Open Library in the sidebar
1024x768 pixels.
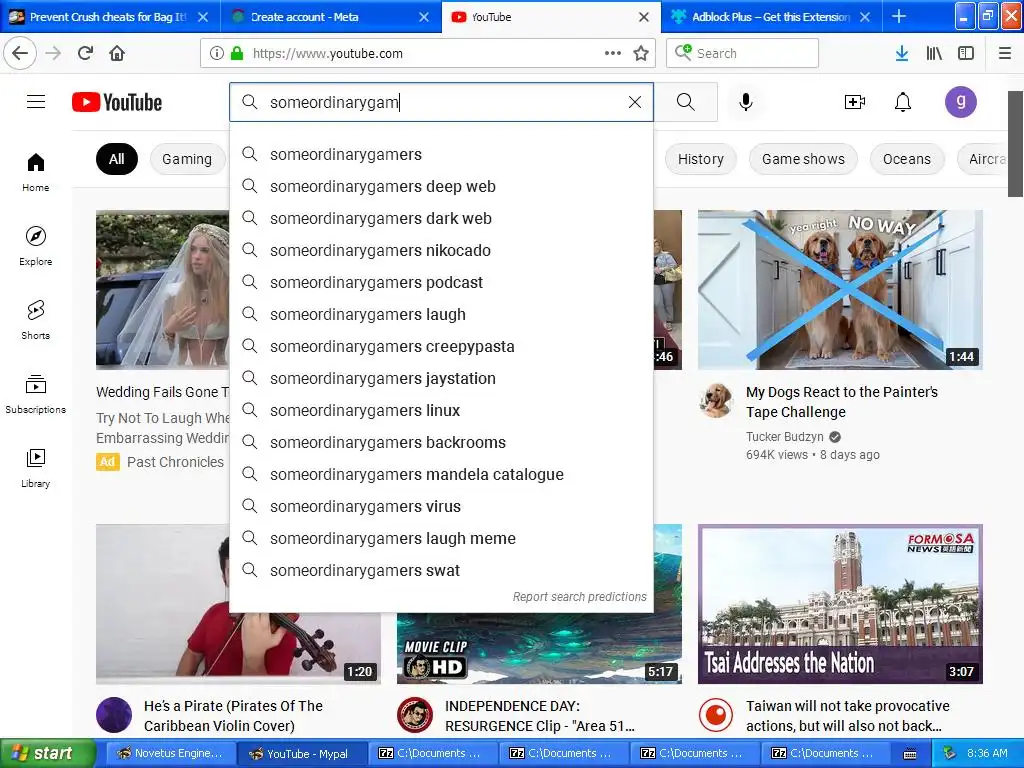[x=35, y=468]
